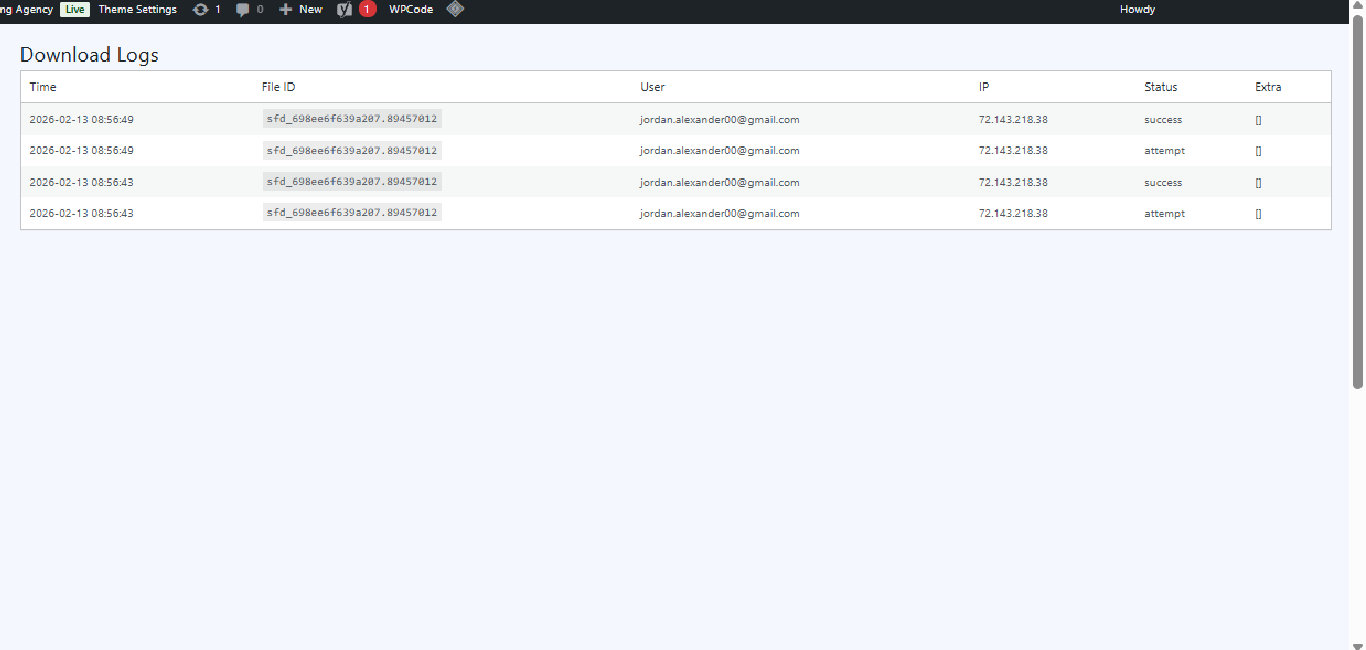Click the plus New content icon

(x=286, y=9)
